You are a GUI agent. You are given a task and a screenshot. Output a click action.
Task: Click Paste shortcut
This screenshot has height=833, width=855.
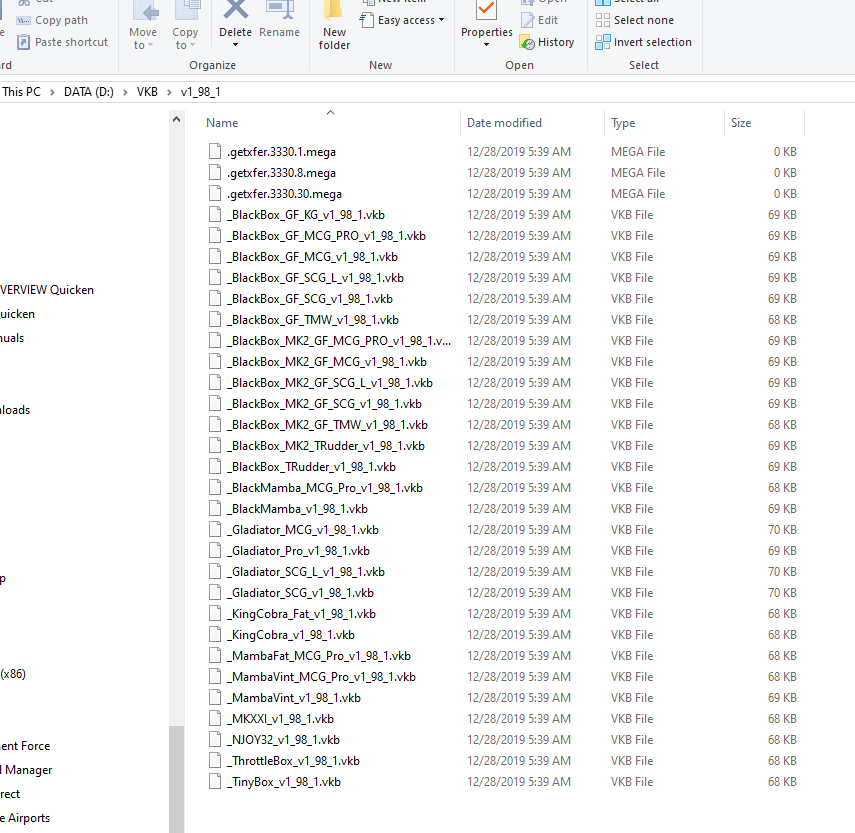pyautogui.click(x=62, y=42)
